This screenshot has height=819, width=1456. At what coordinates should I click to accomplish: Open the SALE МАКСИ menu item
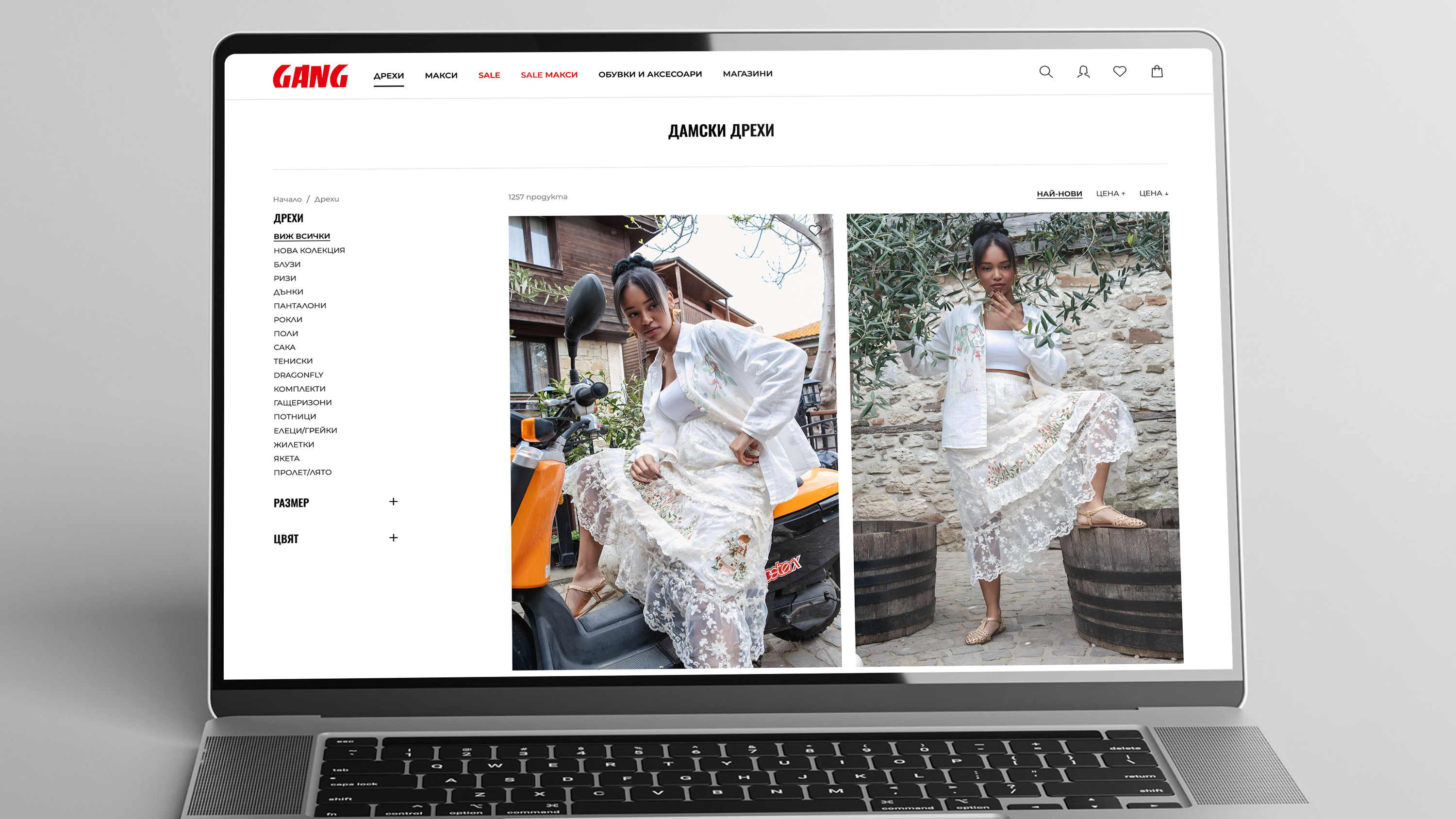[549, 75]
